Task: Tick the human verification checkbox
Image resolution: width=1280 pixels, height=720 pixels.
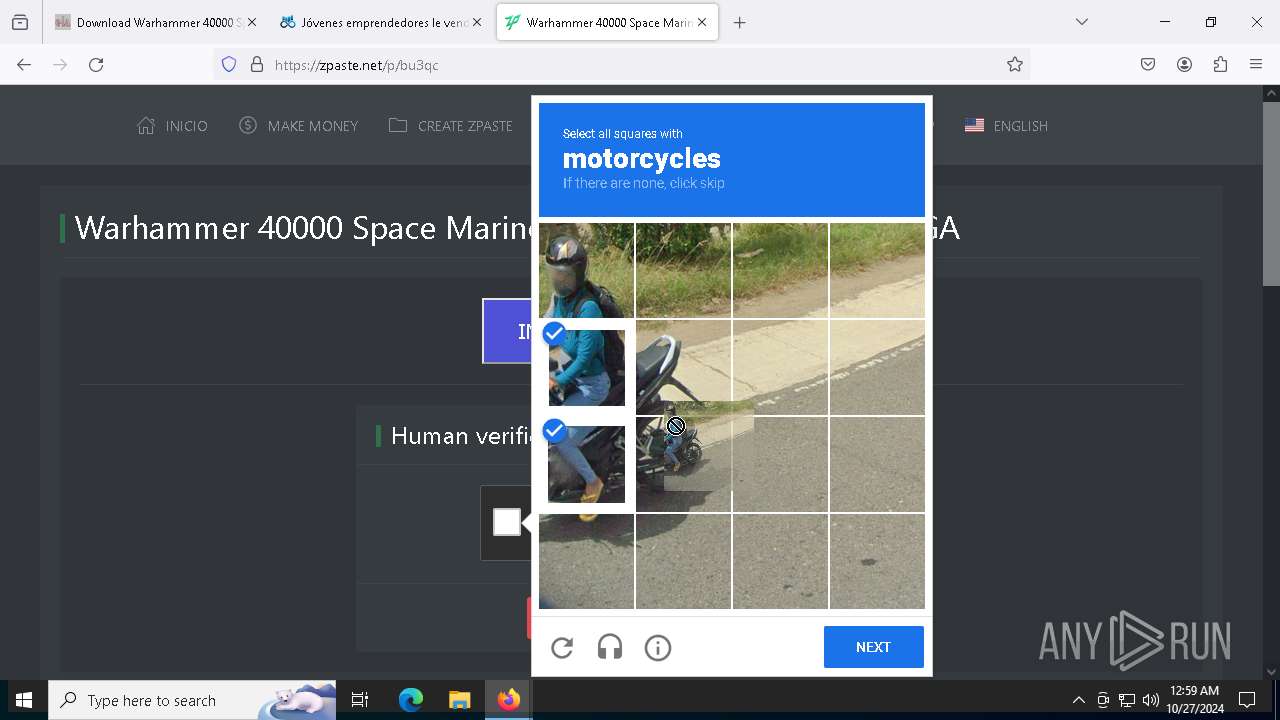Action: click(507, 522)
